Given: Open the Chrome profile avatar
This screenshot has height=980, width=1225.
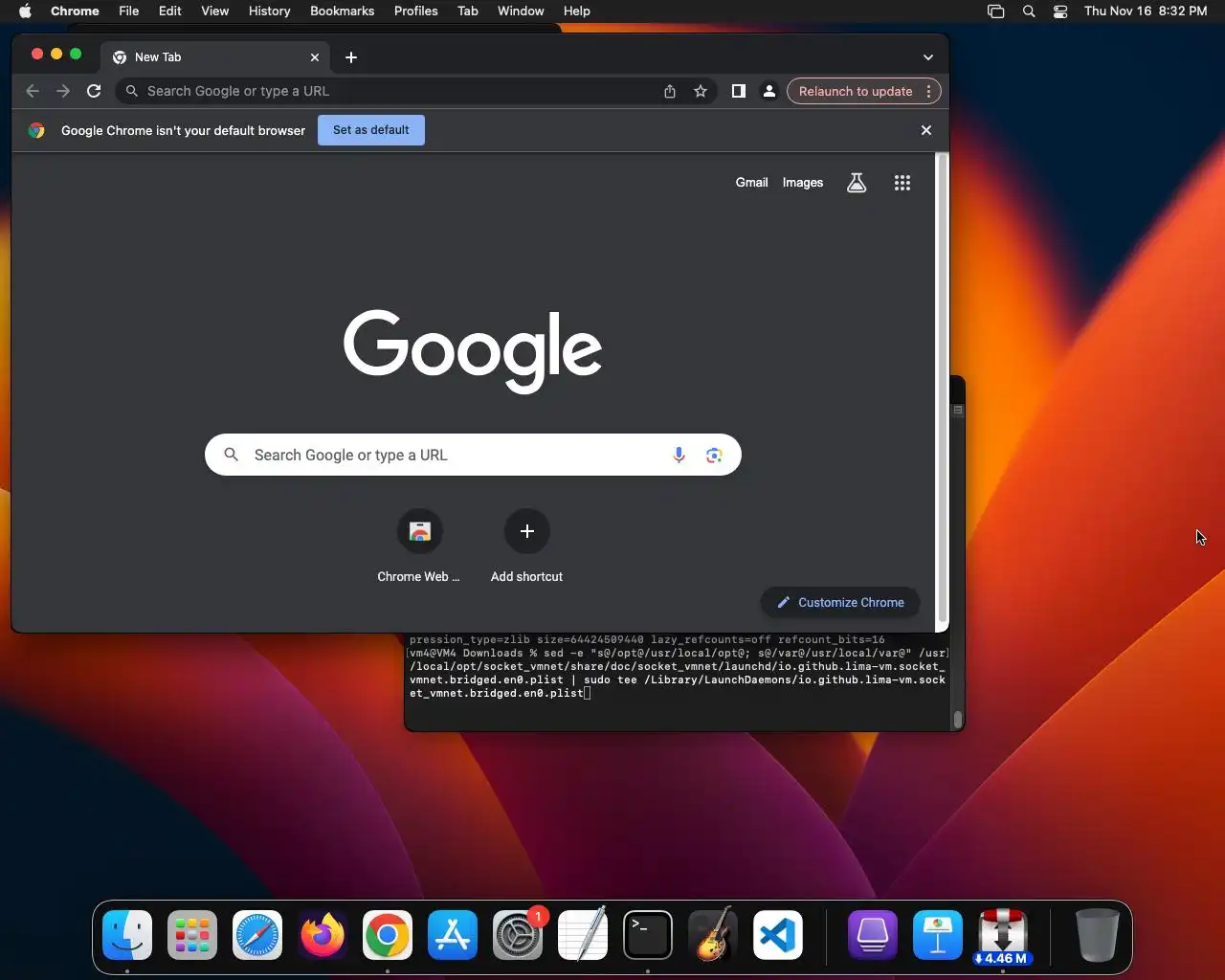Looking at the screenshot, I should [x=768, y=91].
